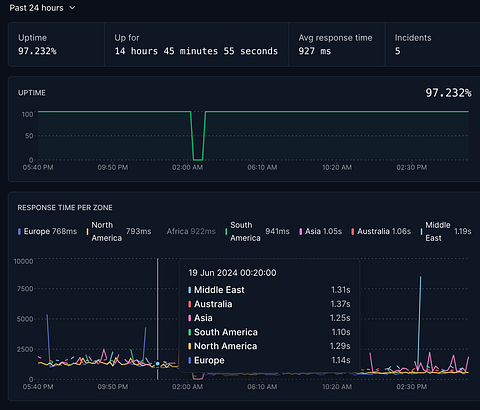Viewport: 480px width, 410px height.
Task: Click the Uptime percentage stat card
Action: (x=56, y=44)
